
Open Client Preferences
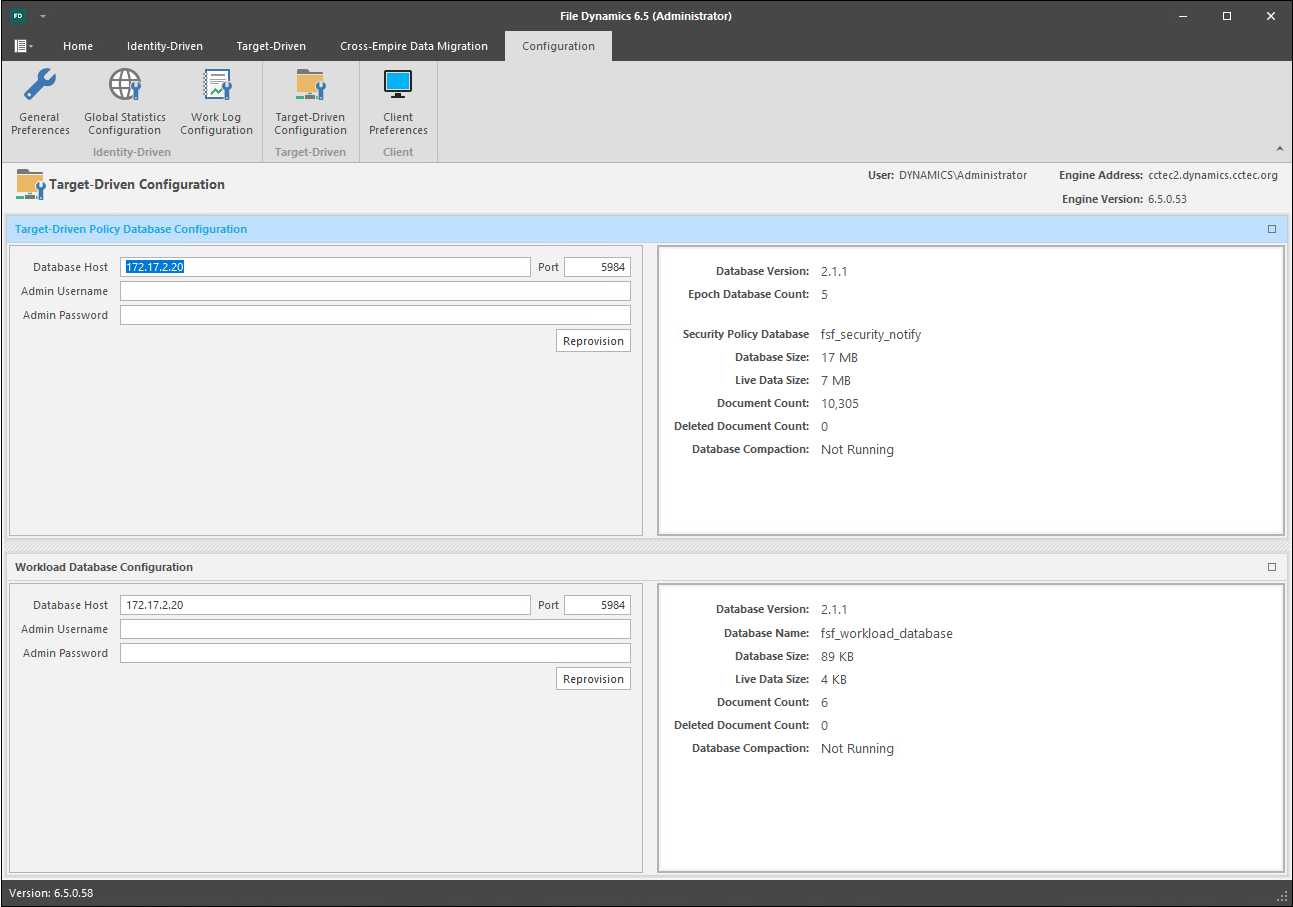pyautogui.click(x=398, y=102)
